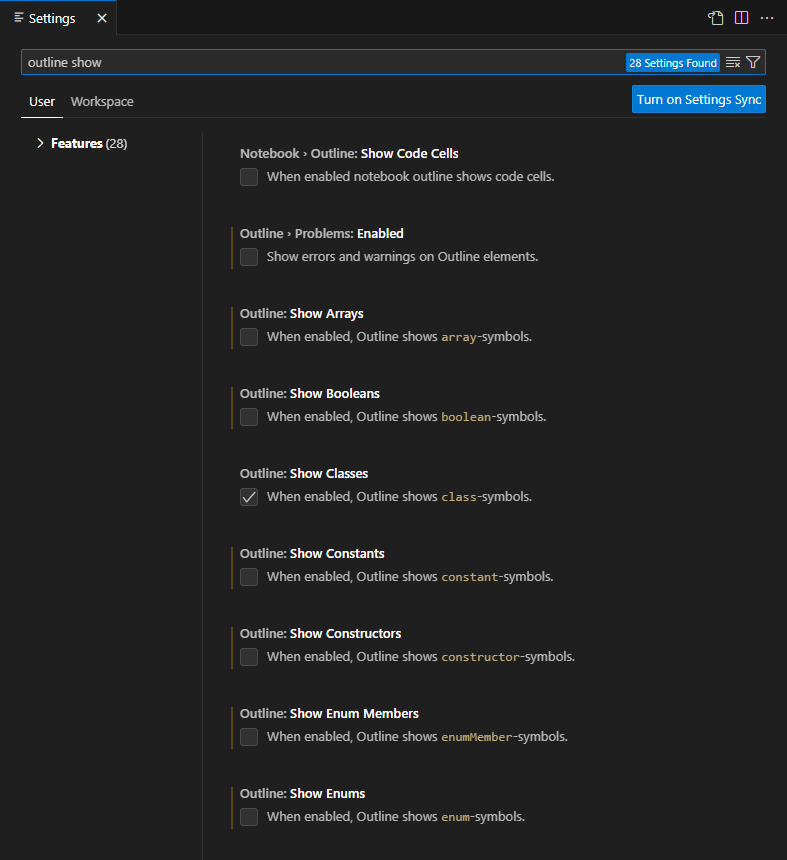Enable the Show Arrays checkbox
Screen dimensions: 787x860
pos(248,337)
